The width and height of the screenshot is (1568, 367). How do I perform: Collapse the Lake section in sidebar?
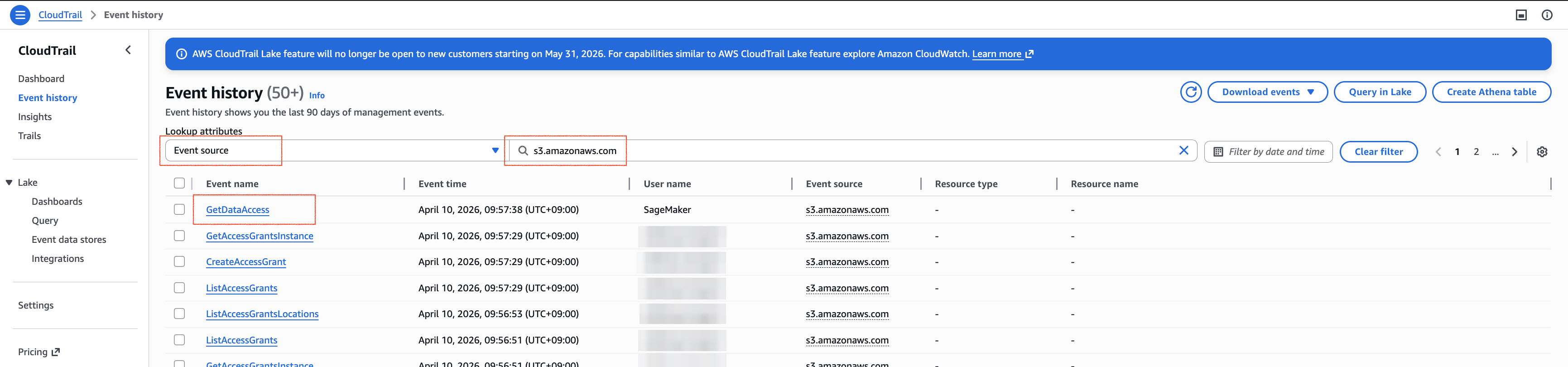click(9, 183)
